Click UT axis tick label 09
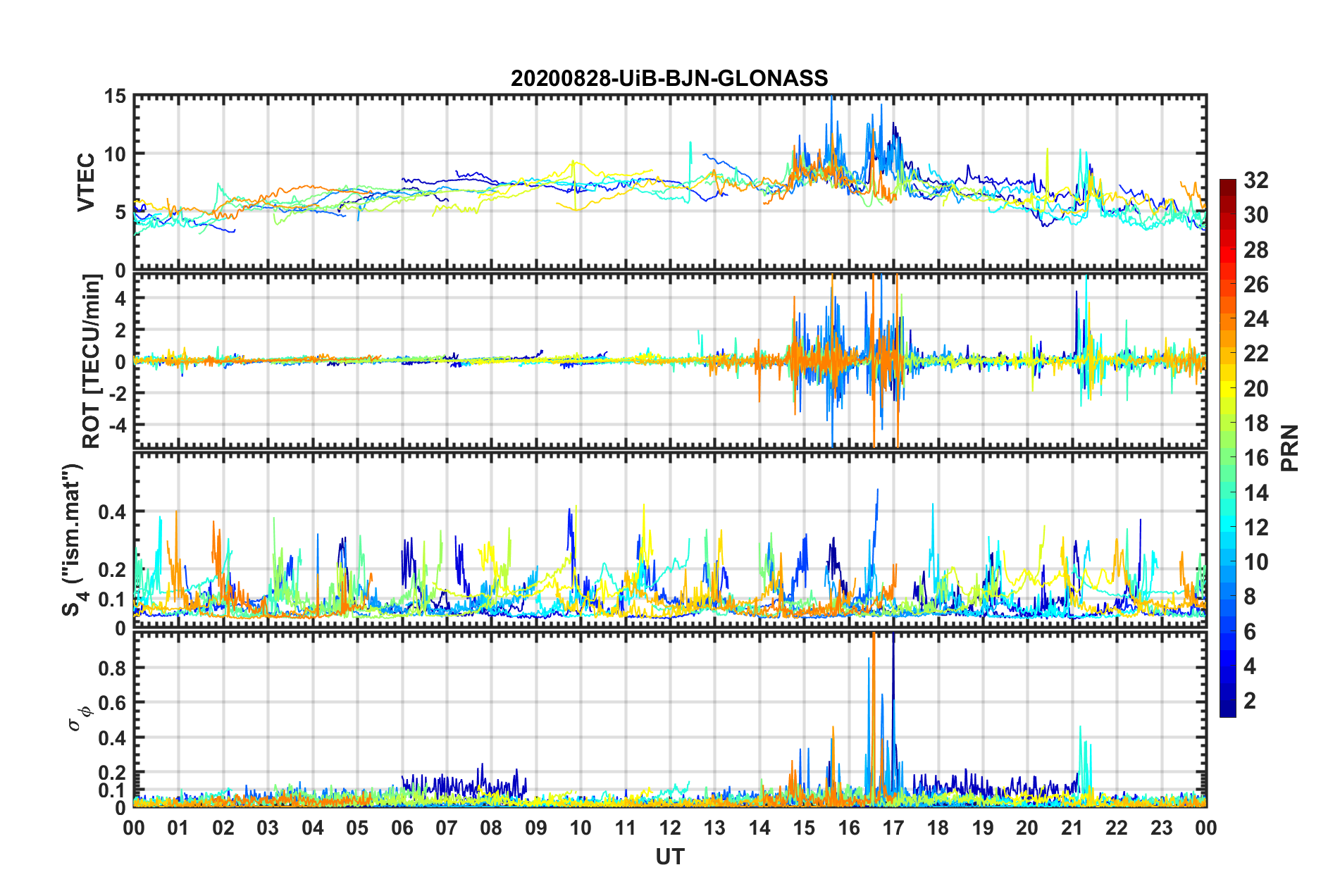The image size is (1340, 896). click(x=536, y=828)
